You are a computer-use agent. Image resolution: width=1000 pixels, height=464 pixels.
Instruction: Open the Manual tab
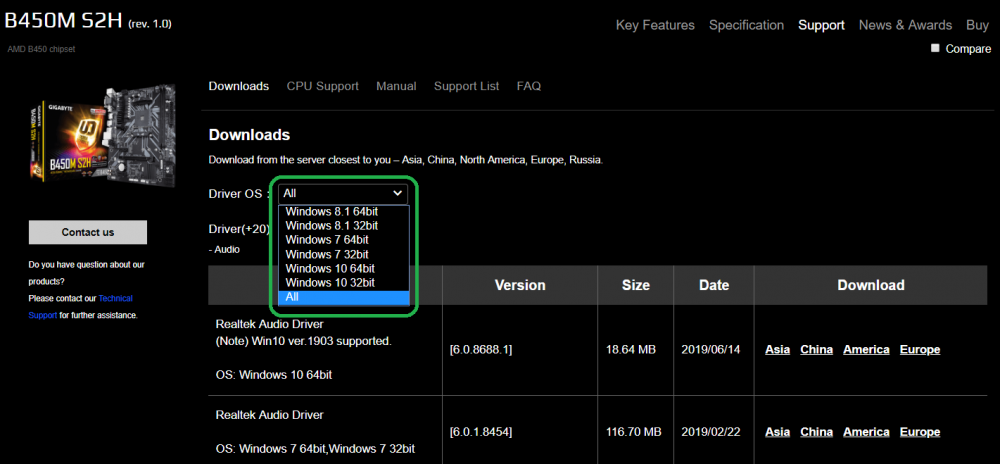click(x=396, y=86)
